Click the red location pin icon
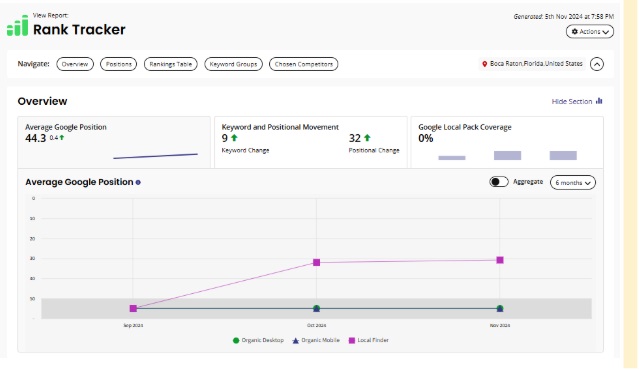This screenshot has width=639, height=370. pyautogui.click(x=485, y=64)
